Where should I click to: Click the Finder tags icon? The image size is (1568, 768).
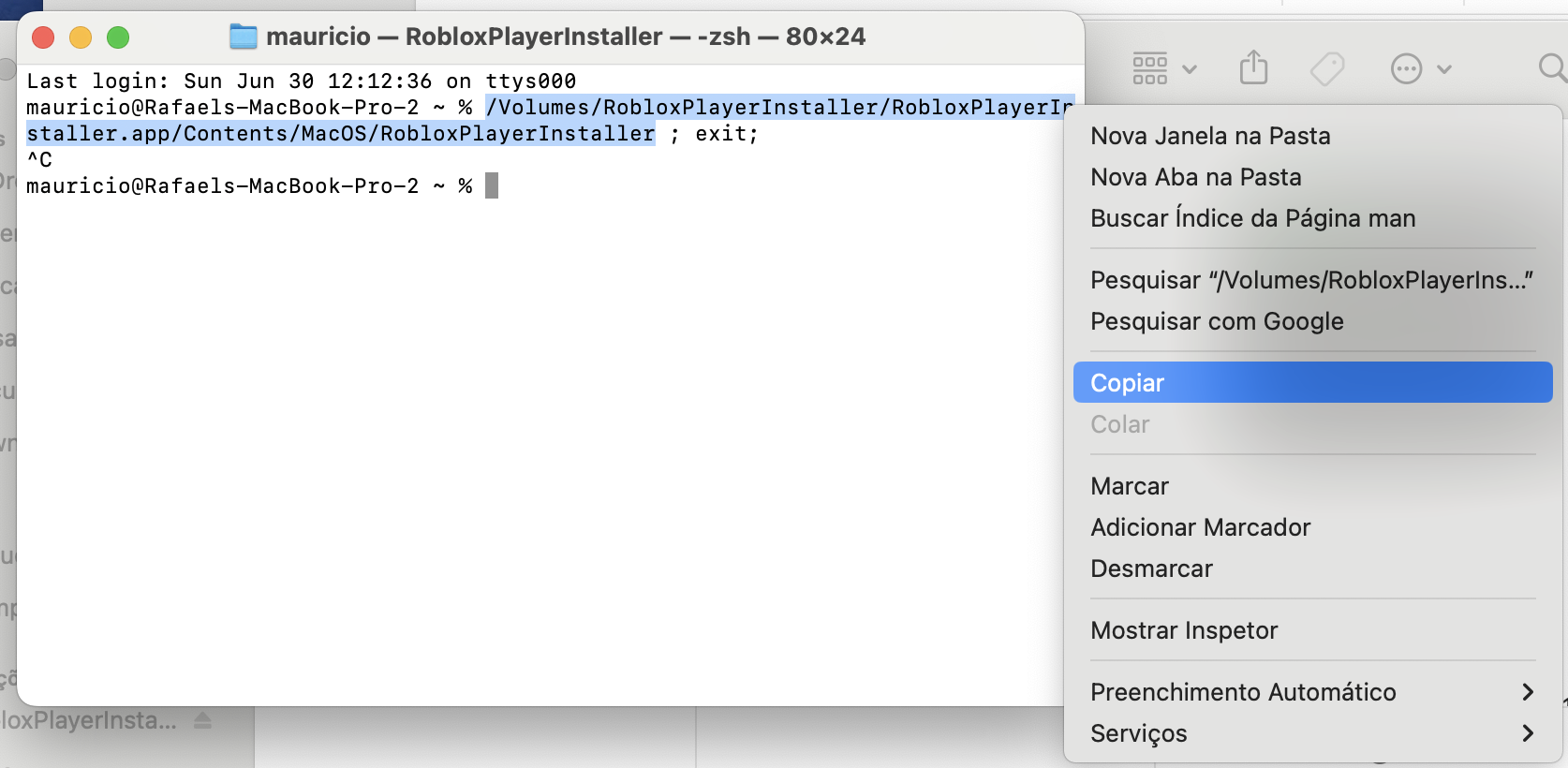point(1326,68)
